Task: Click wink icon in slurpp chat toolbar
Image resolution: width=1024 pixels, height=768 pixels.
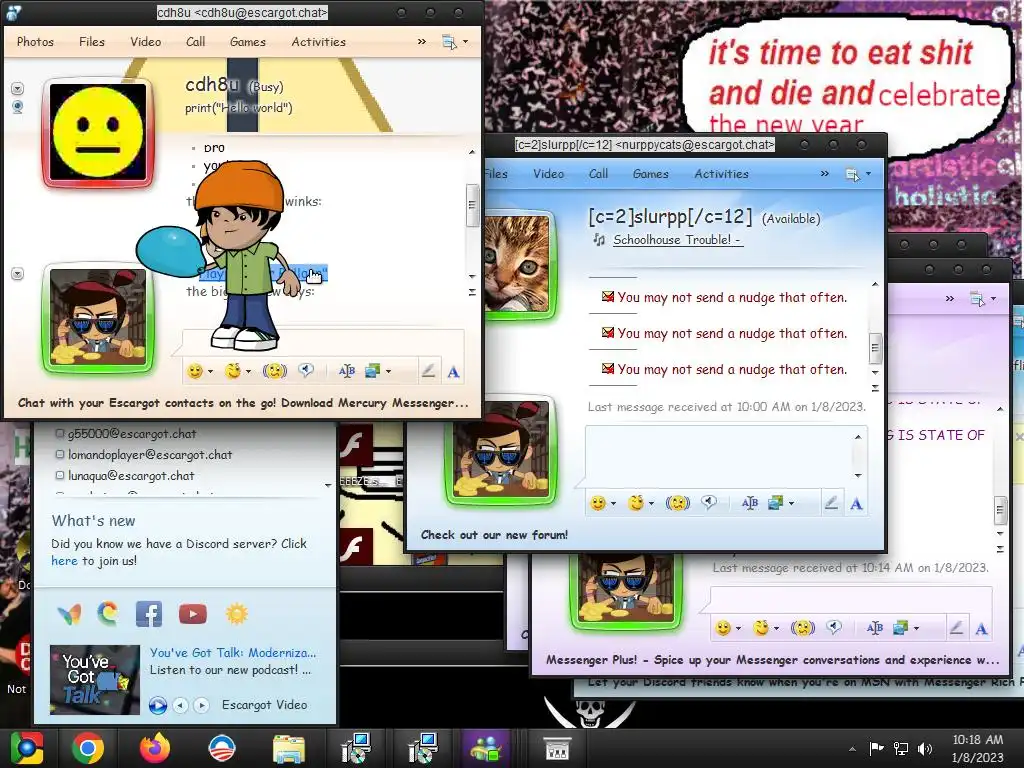Action: coord(635,503)
